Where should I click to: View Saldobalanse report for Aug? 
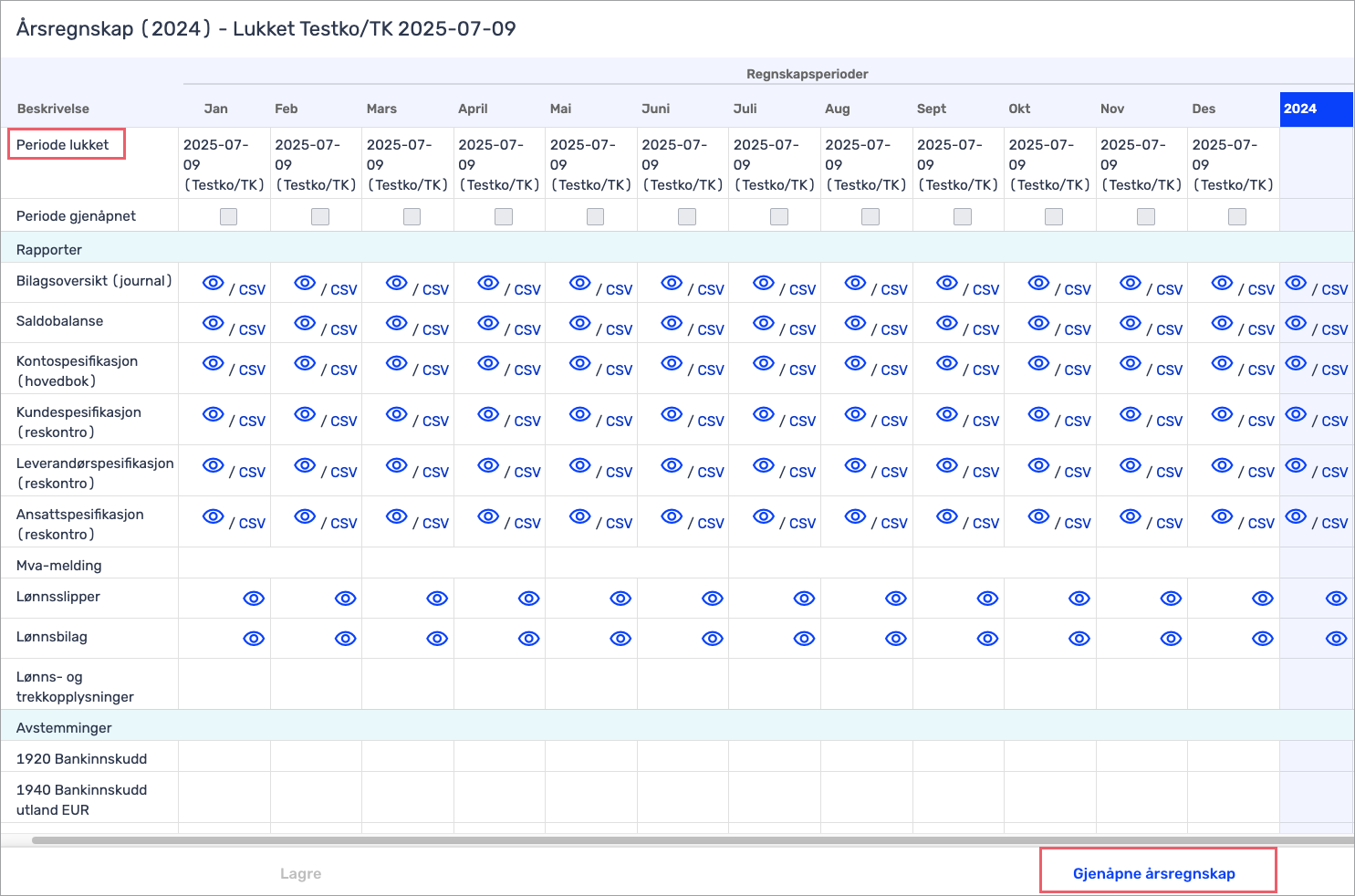tap(855, 323)
